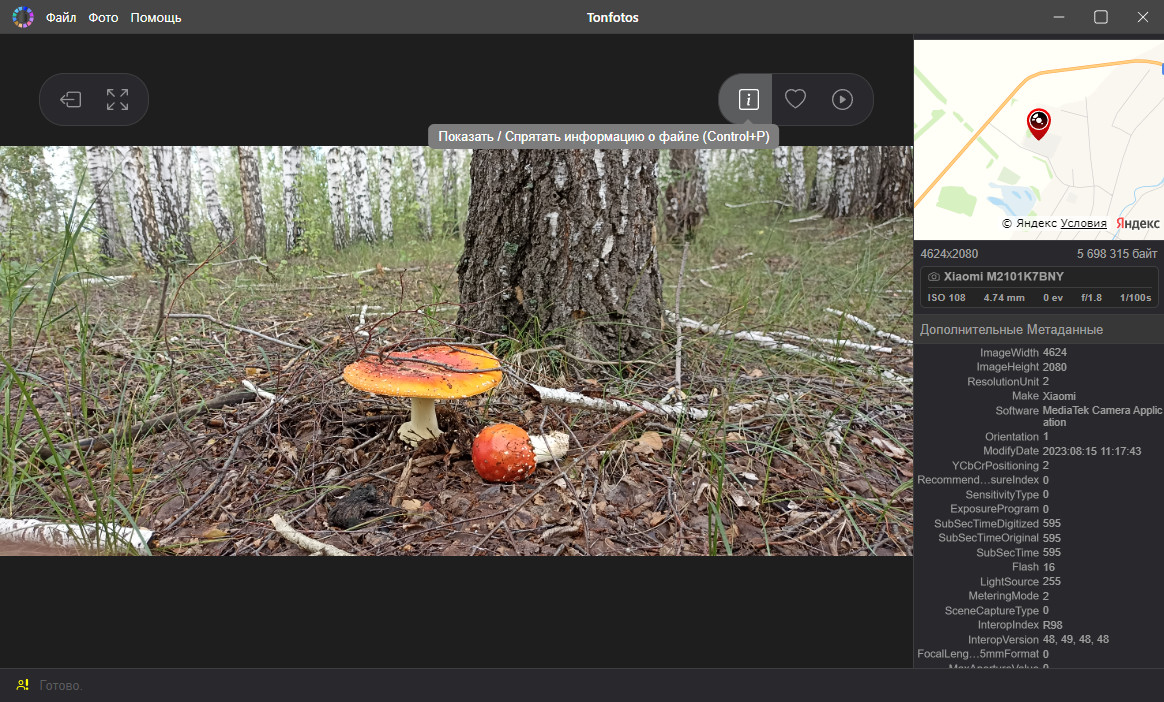Open the Фото menu
This screenshot has width=1164, height=702.
click(x=103, y=17)
